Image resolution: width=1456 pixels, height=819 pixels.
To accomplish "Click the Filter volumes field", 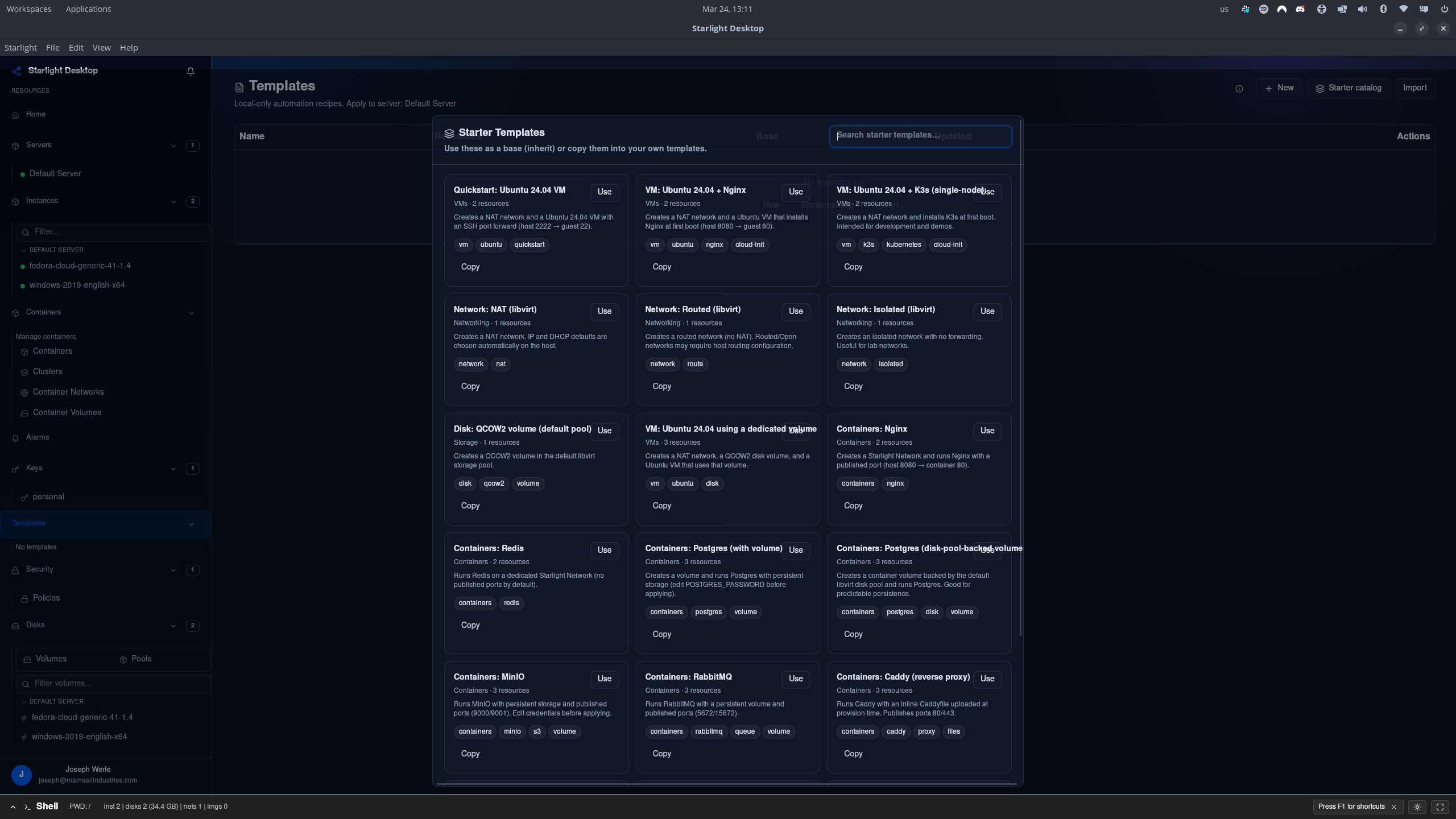I will pyautogui.click(x=113, y=684).
